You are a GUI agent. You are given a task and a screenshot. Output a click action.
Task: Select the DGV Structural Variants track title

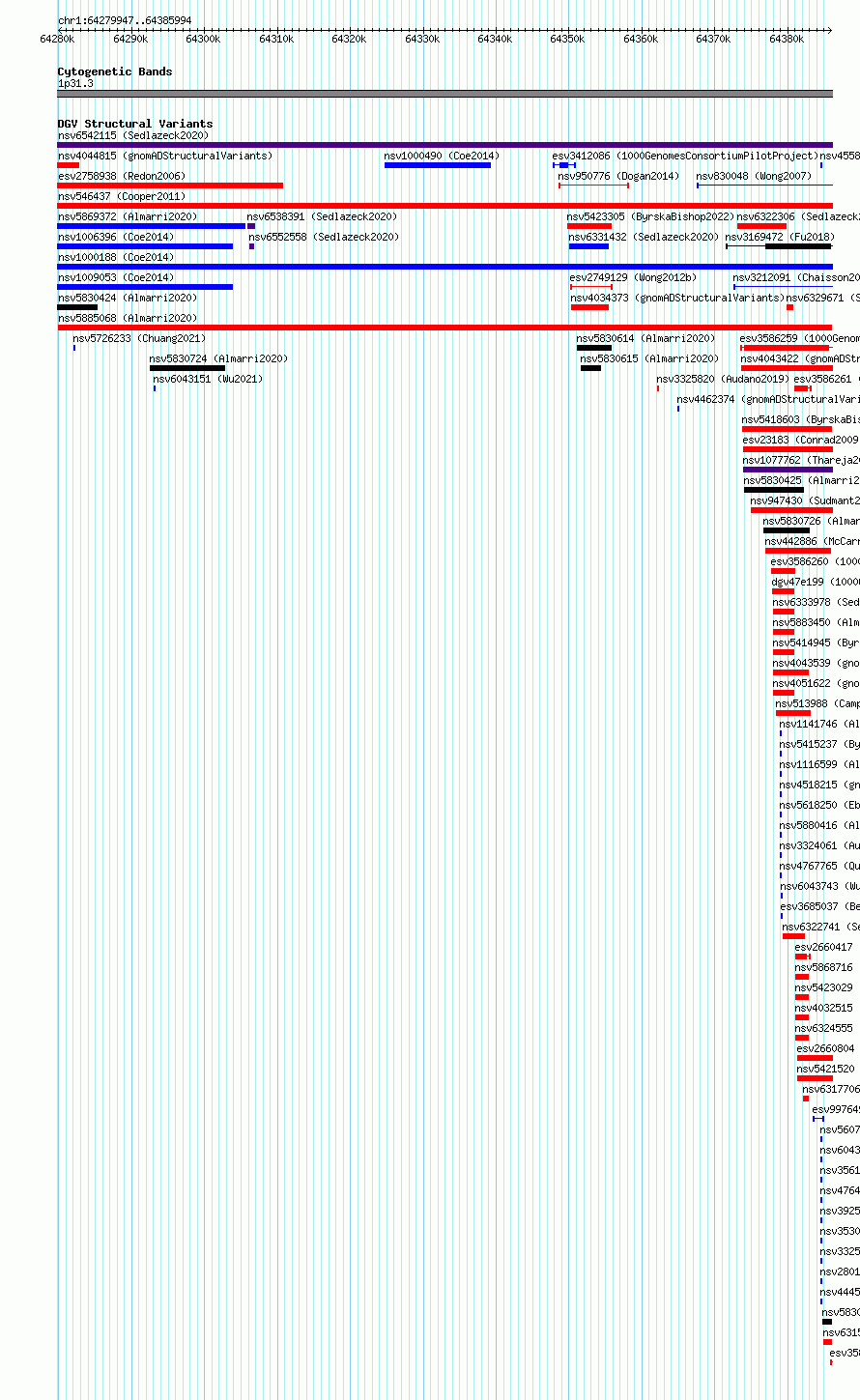pyautogui.click(x=135, y=124)
